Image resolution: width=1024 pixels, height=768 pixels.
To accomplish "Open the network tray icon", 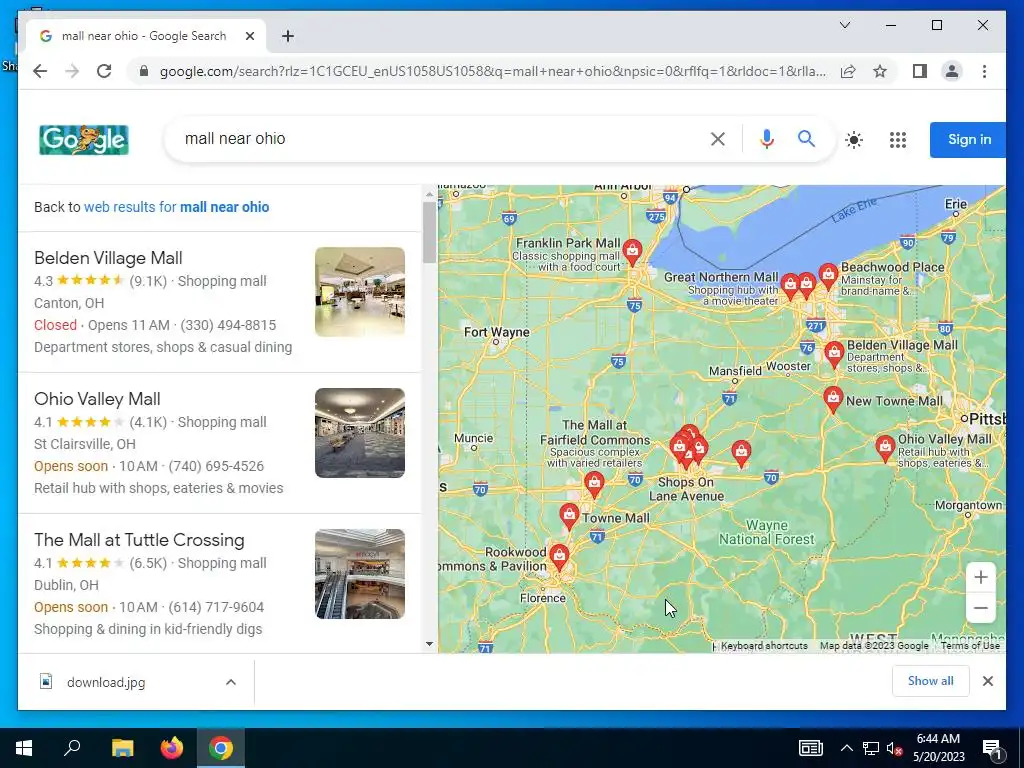I will pyautogui.click(x=871, y=748).
